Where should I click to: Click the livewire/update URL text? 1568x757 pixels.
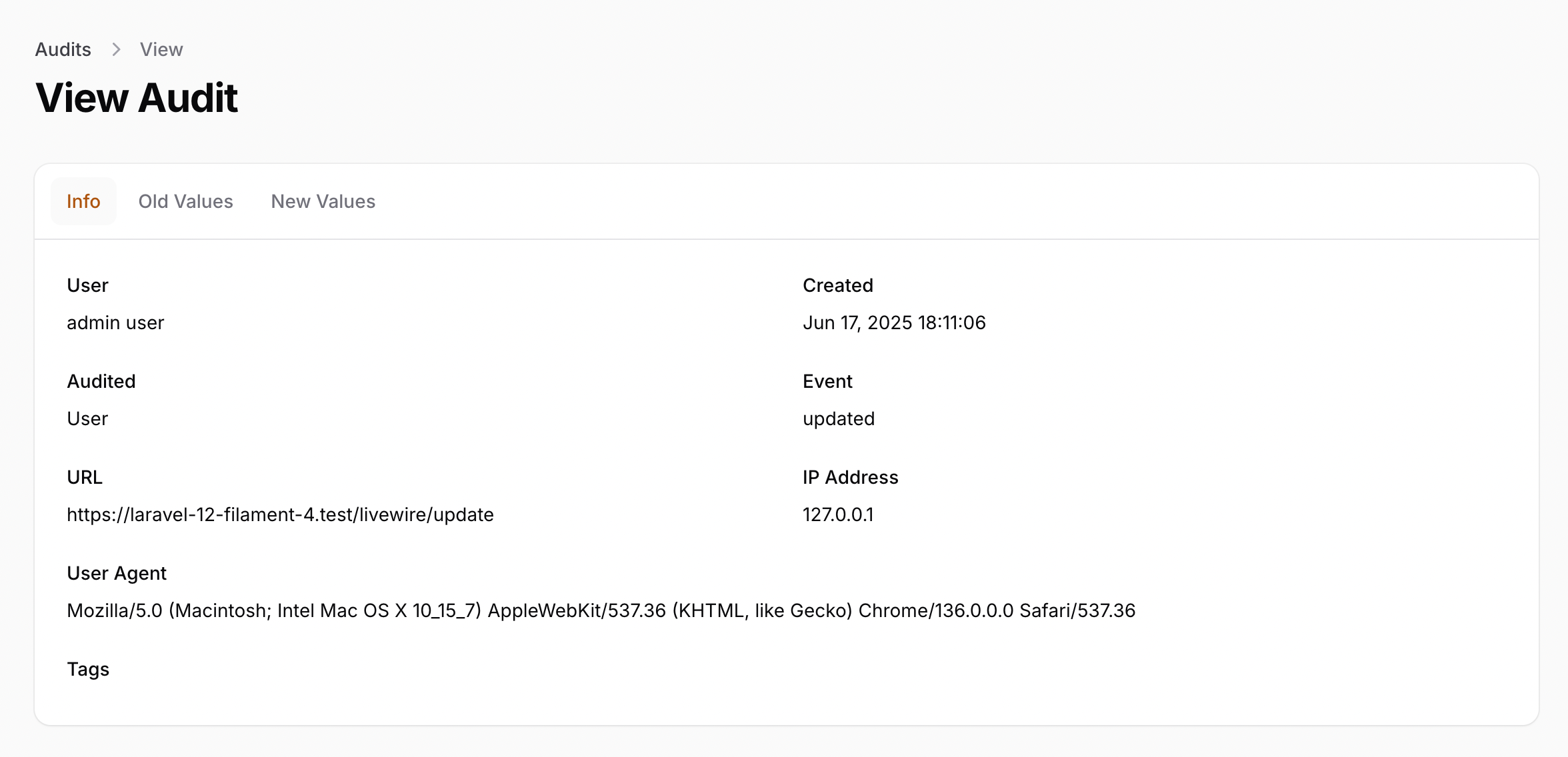coord(280,514)
